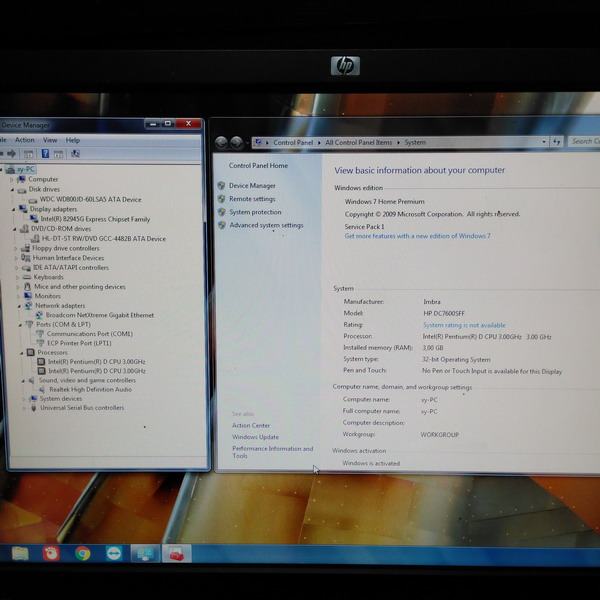Click All Control Panel Items breadcrumb
The image size is (600, 600).
click(x=359, y=142)
